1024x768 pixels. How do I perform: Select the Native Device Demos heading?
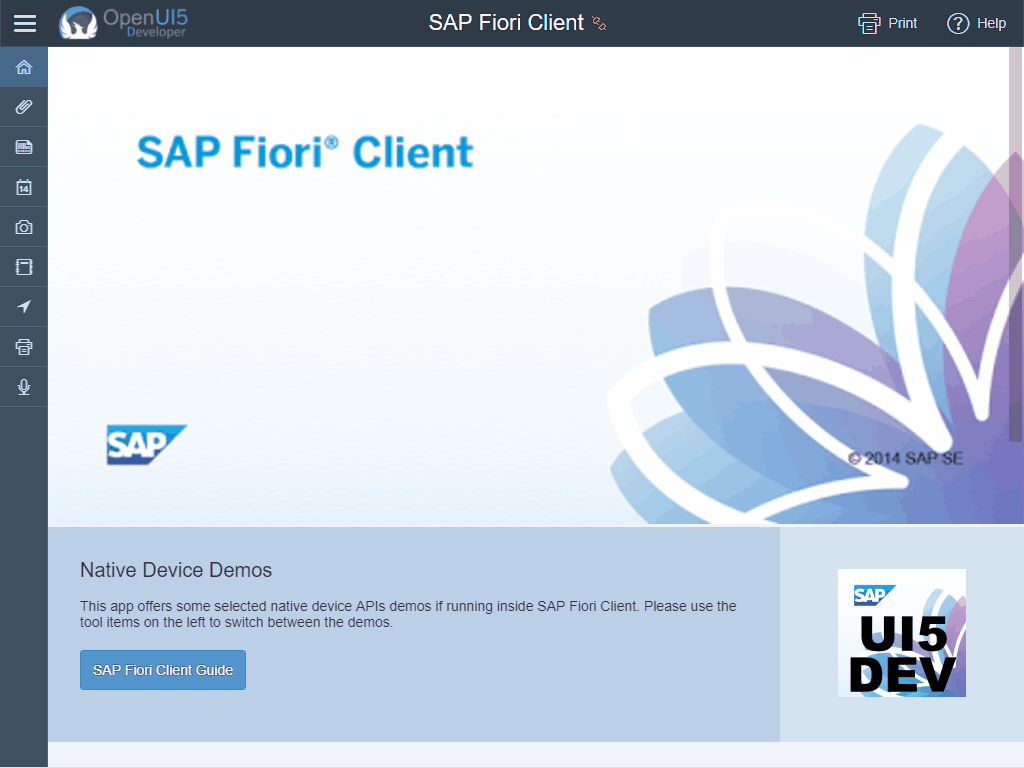(x=176, y=570)
